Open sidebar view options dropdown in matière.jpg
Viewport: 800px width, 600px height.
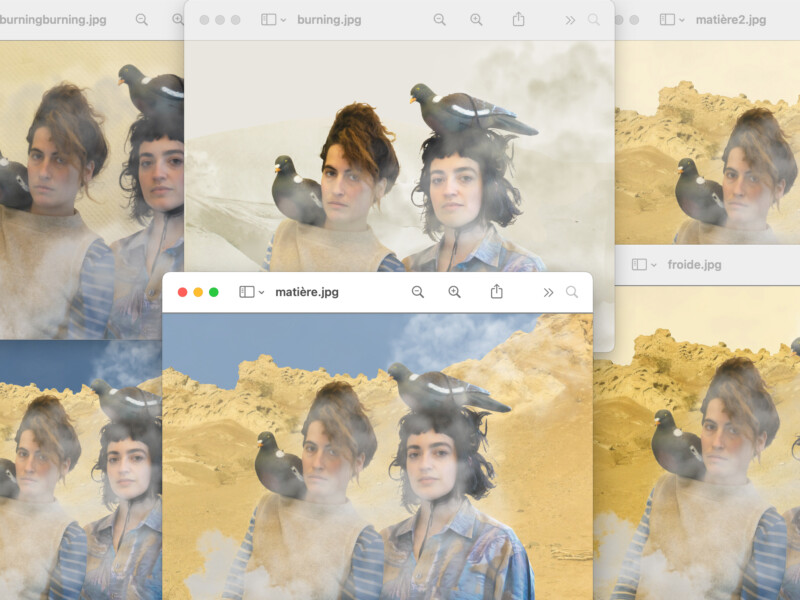coord(261,292)
